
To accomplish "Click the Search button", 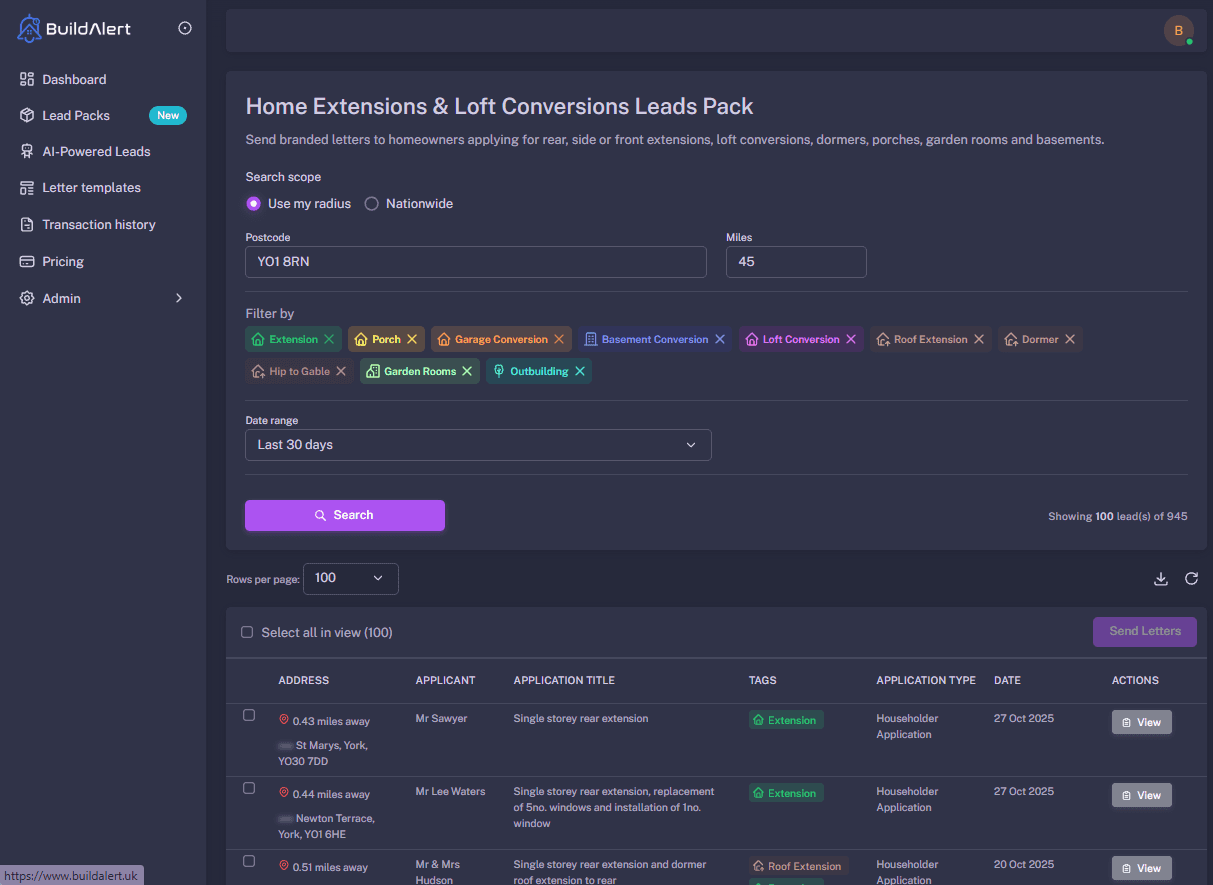I will (344, 514).
